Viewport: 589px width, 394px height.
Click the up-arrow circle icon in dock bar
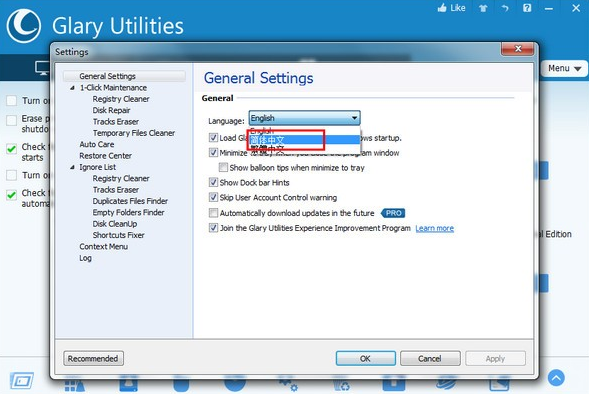tap(556, 378)
